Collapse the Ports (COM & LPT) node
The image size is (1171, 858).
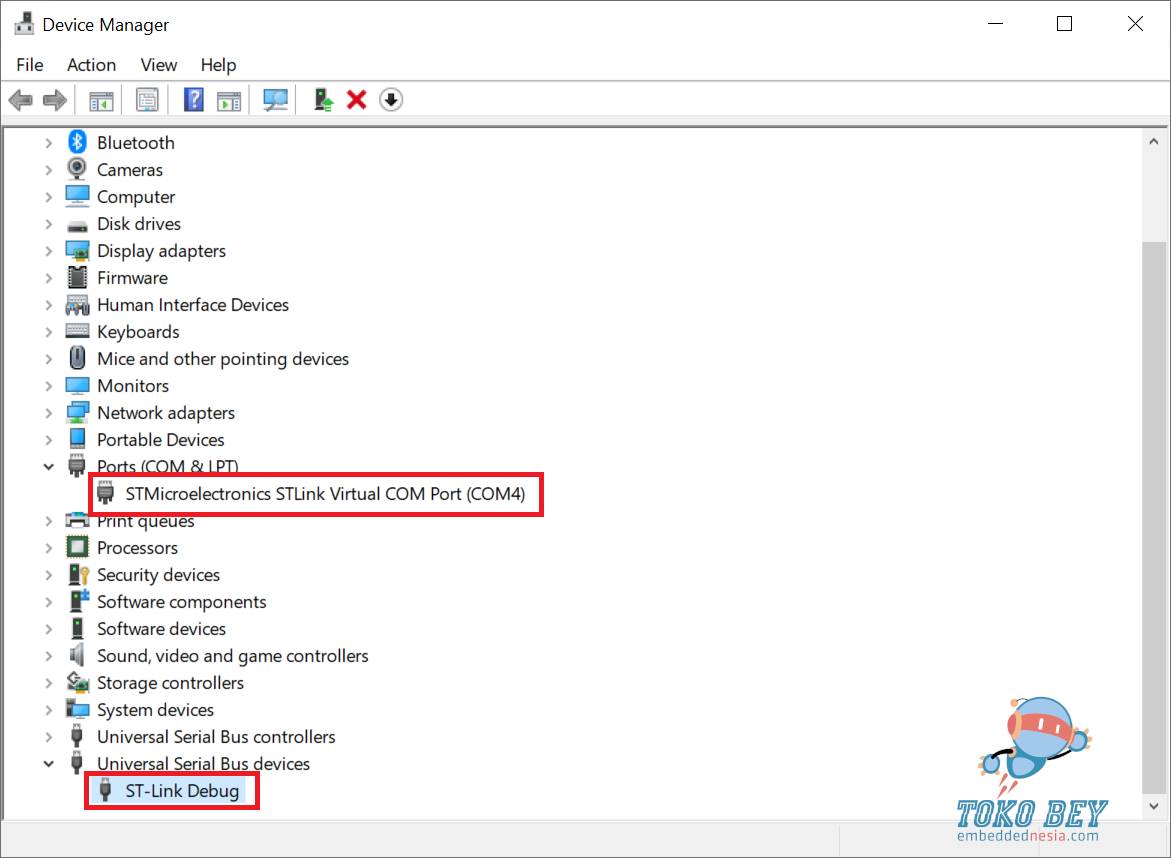[49, 467]
